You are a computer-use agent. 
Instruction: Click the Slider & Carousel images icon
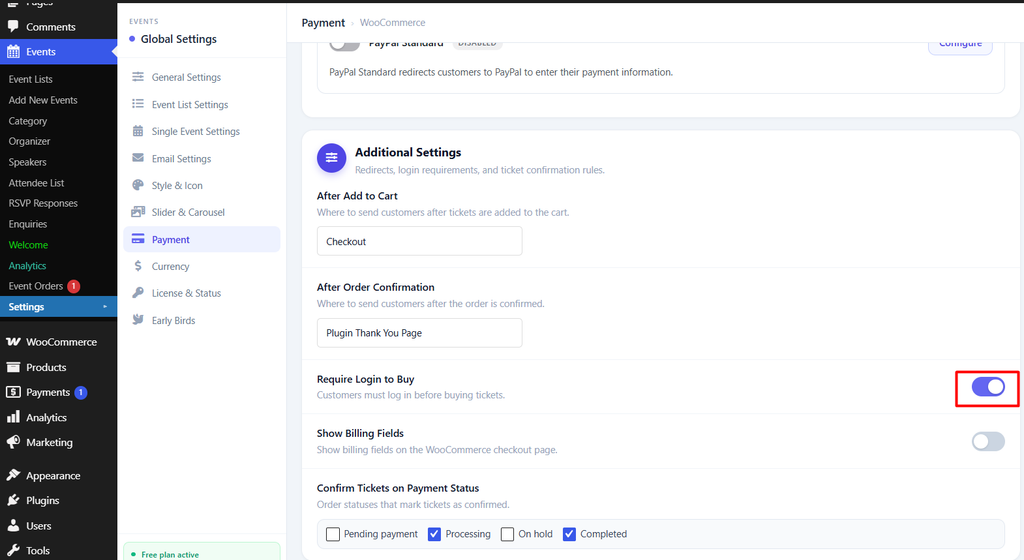click(x=138, y=212)
